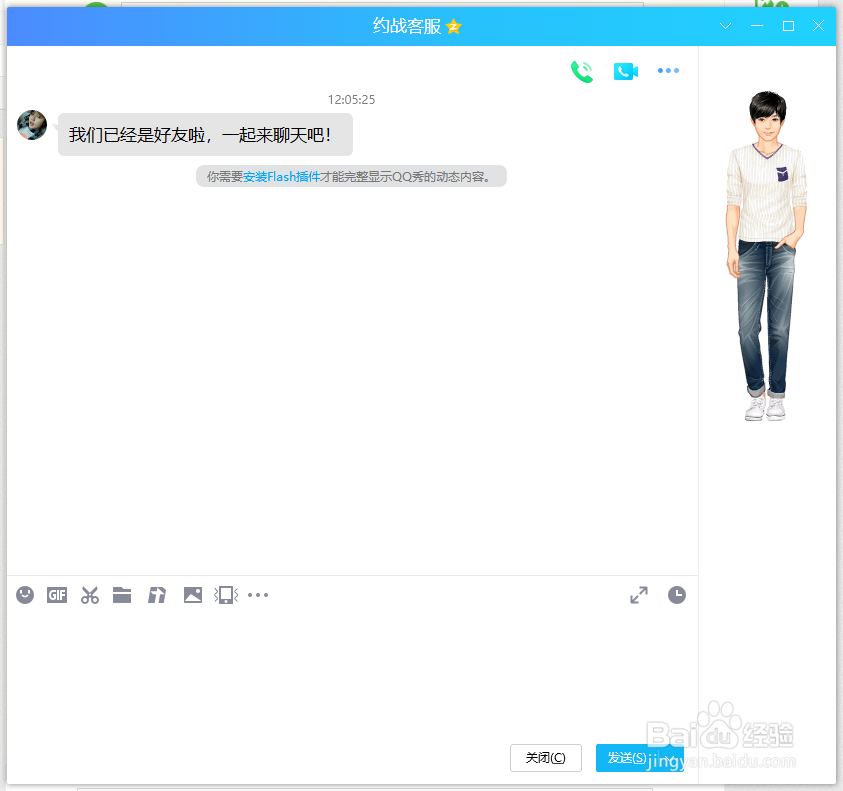
Task: Expand the input area with the diagonal arrows icon
Action: (x=639, y=595)
